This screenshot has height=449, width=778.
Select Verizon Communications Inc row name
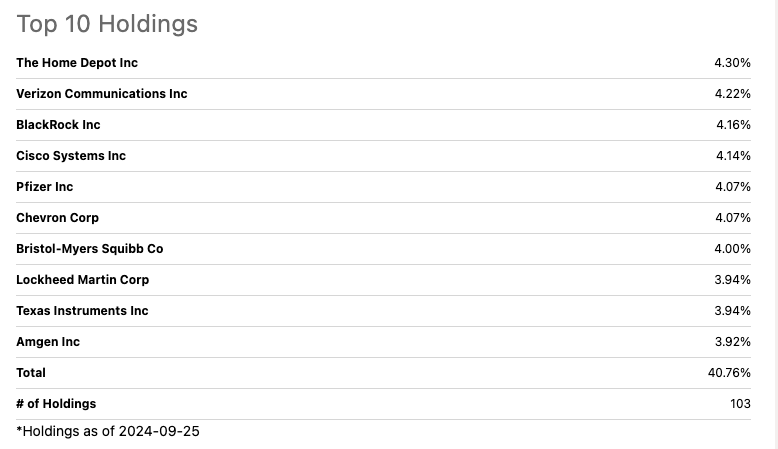[x=102, y=94]
